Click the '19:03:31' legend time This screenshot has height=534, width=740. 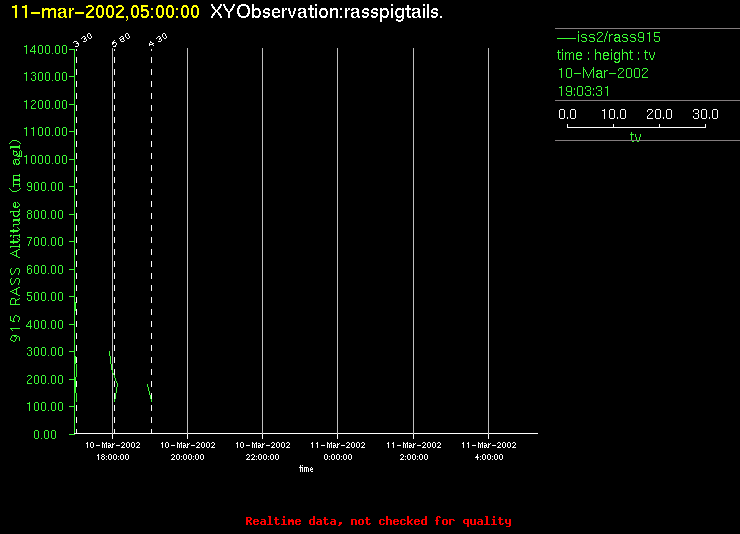(x=584, y=91)
